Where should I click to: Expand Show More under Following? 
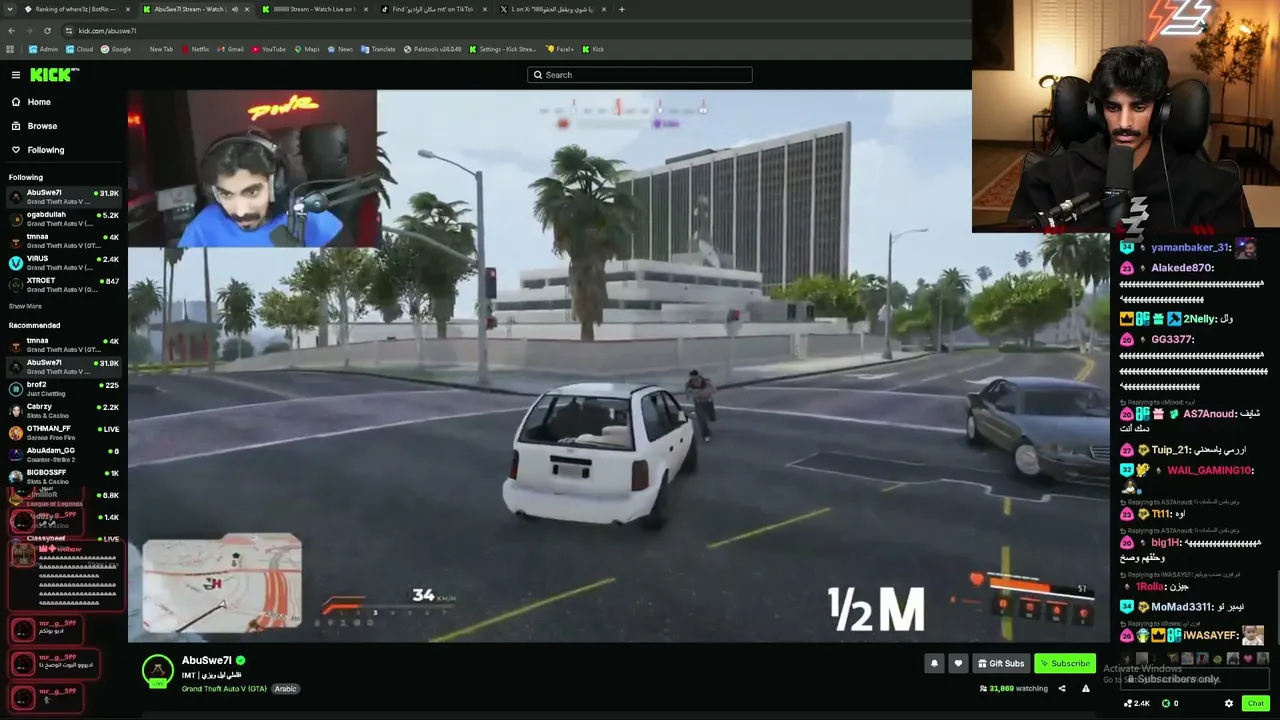[25, 306]
